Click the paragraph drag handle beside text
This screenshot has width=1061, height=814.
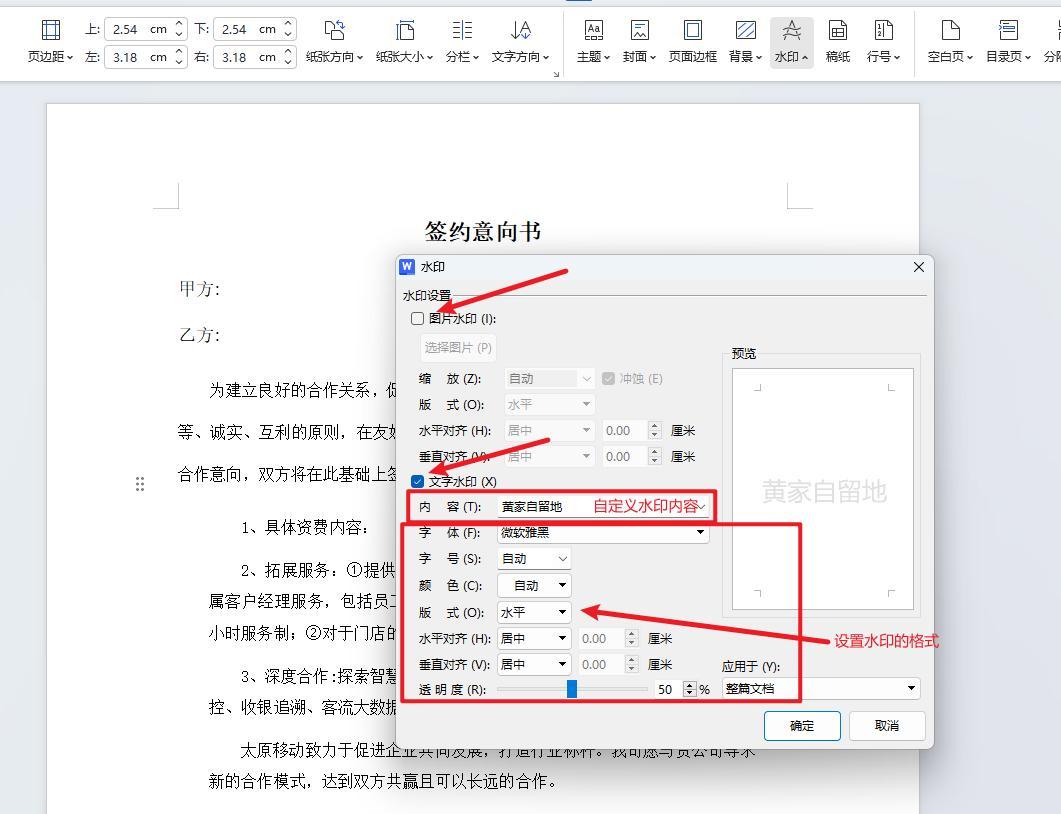[140, 484]
